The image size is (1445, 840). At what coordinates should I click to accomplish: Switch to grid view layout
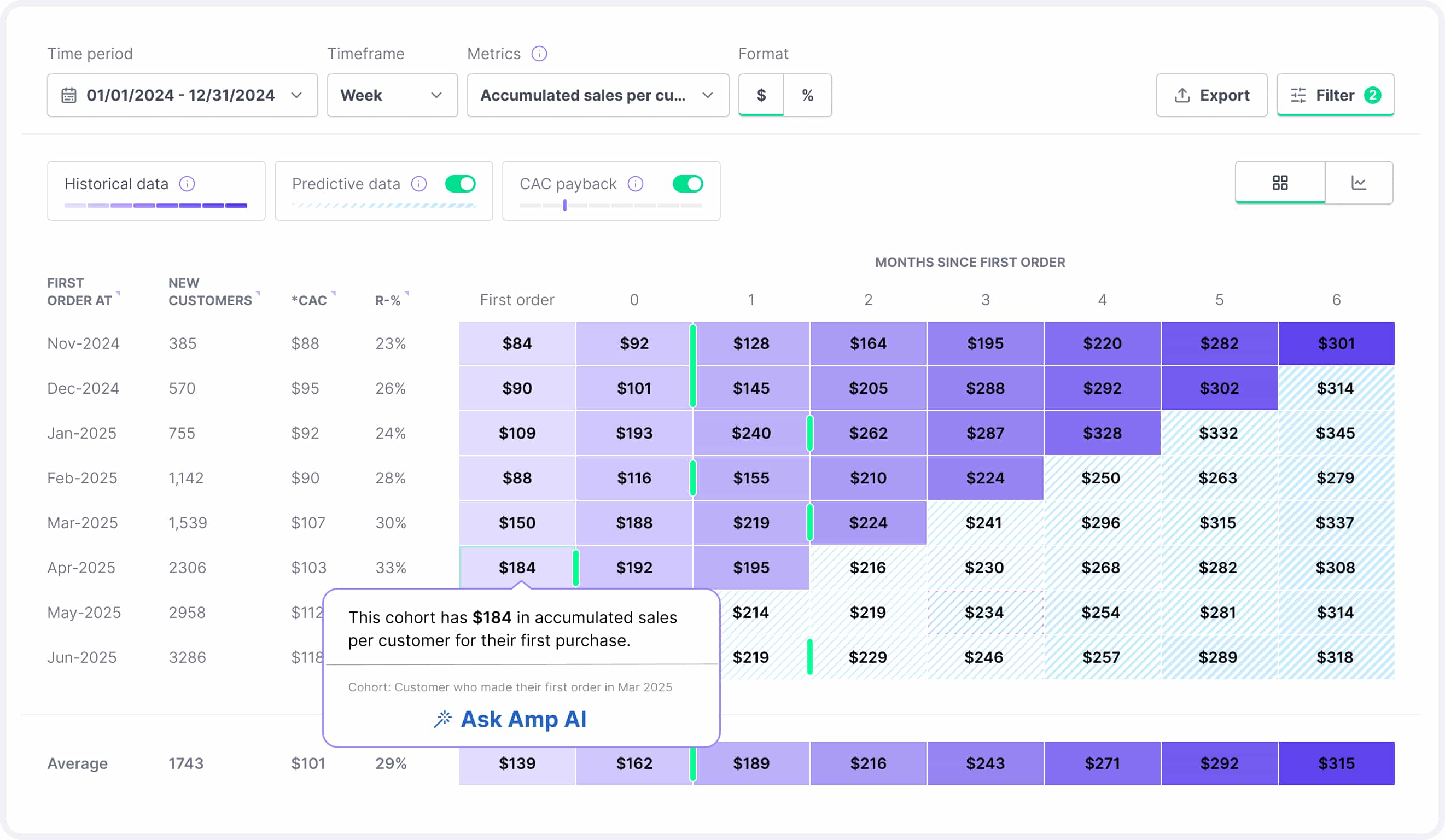[x=1280, y=183]
